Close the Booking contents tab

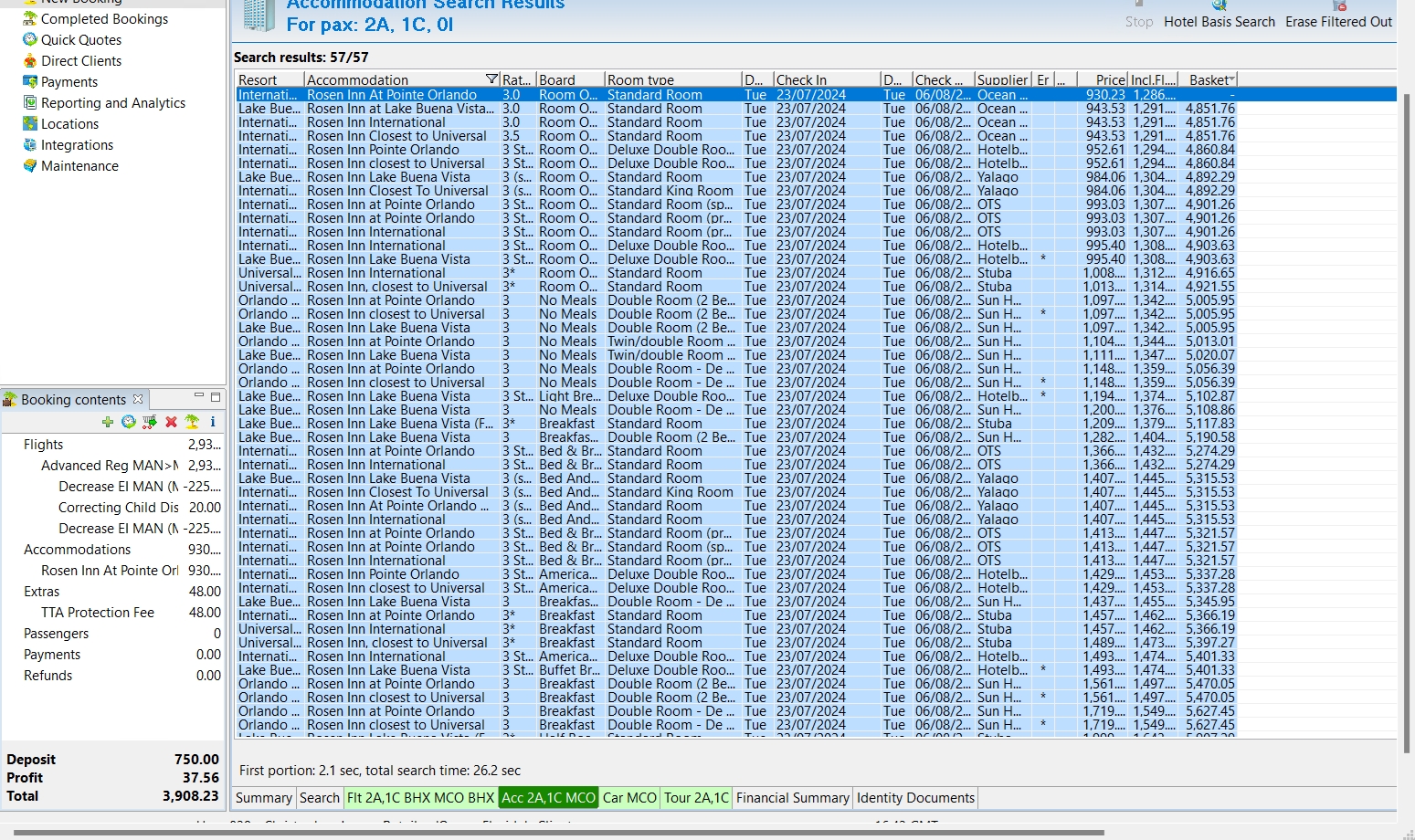[x=138, y=399]
